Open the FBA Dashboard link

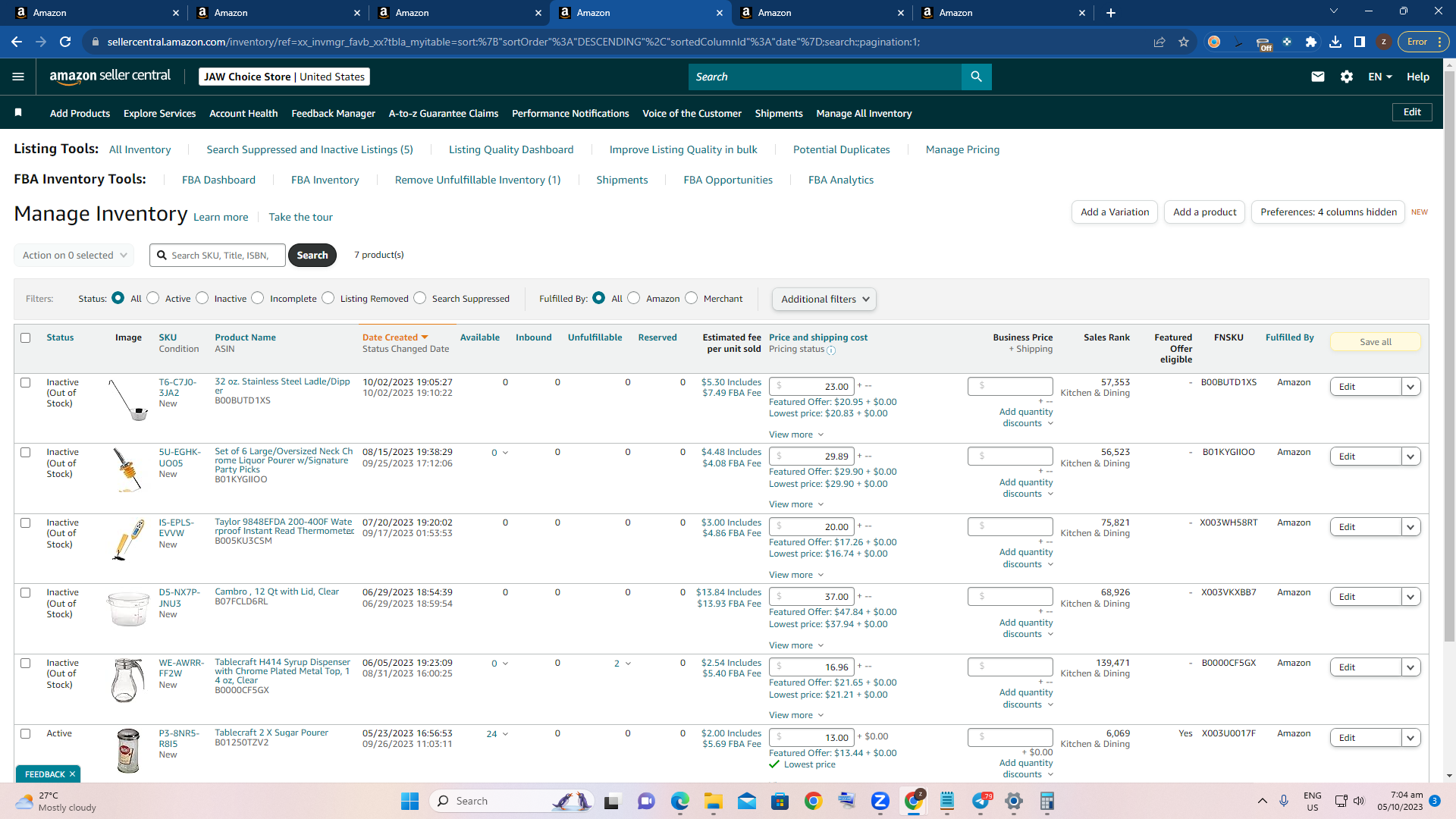coord(218,180)
